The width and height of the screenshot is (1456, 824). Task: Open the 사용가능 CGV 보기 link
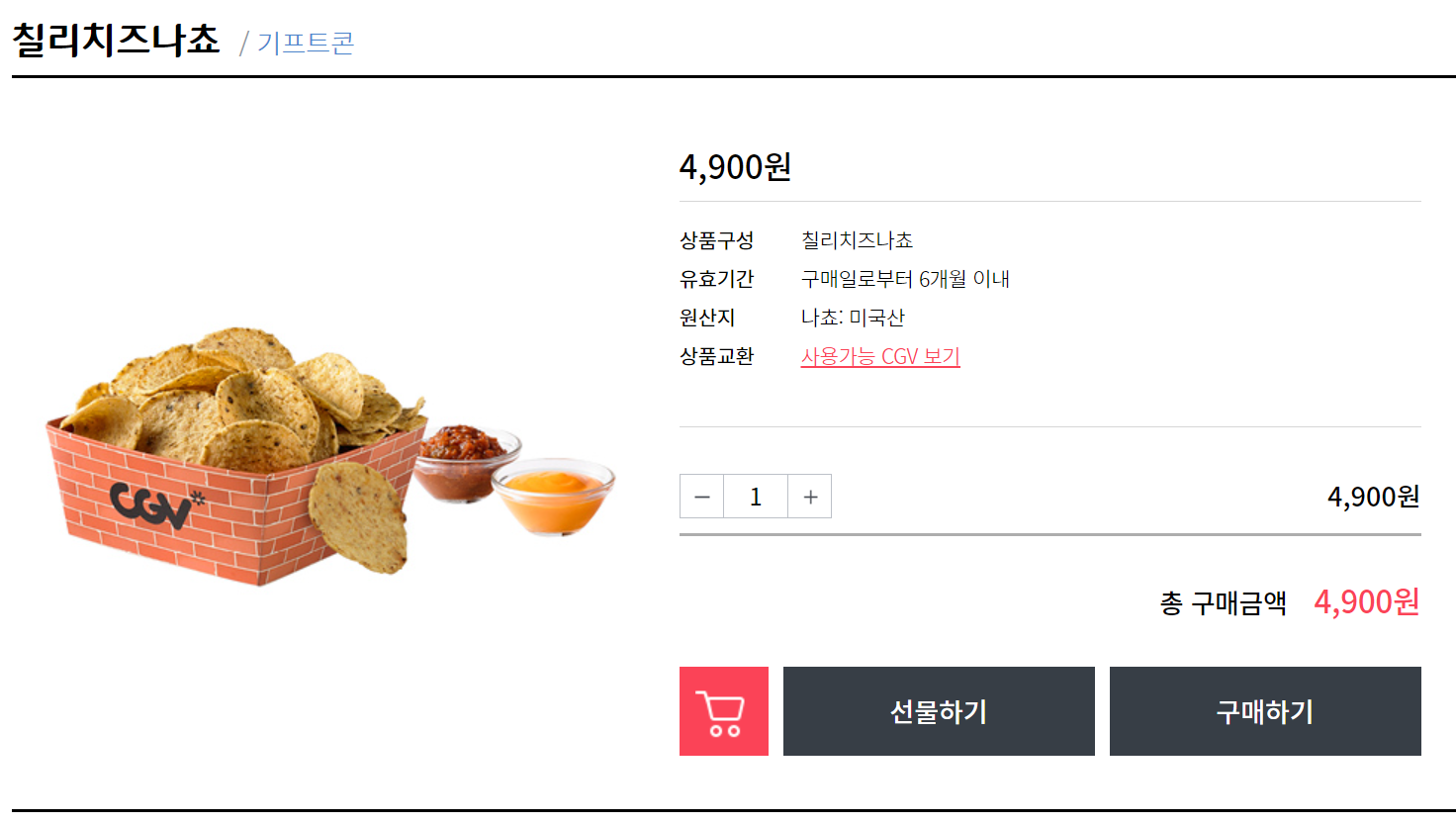pos(880,356)
